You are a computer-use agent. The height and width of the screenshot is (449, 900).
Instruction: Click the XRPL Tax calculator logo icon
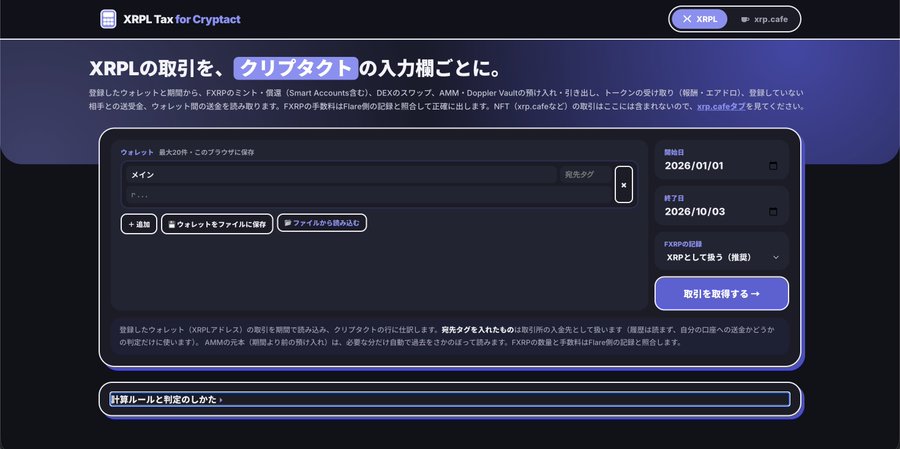pos(108,19)
